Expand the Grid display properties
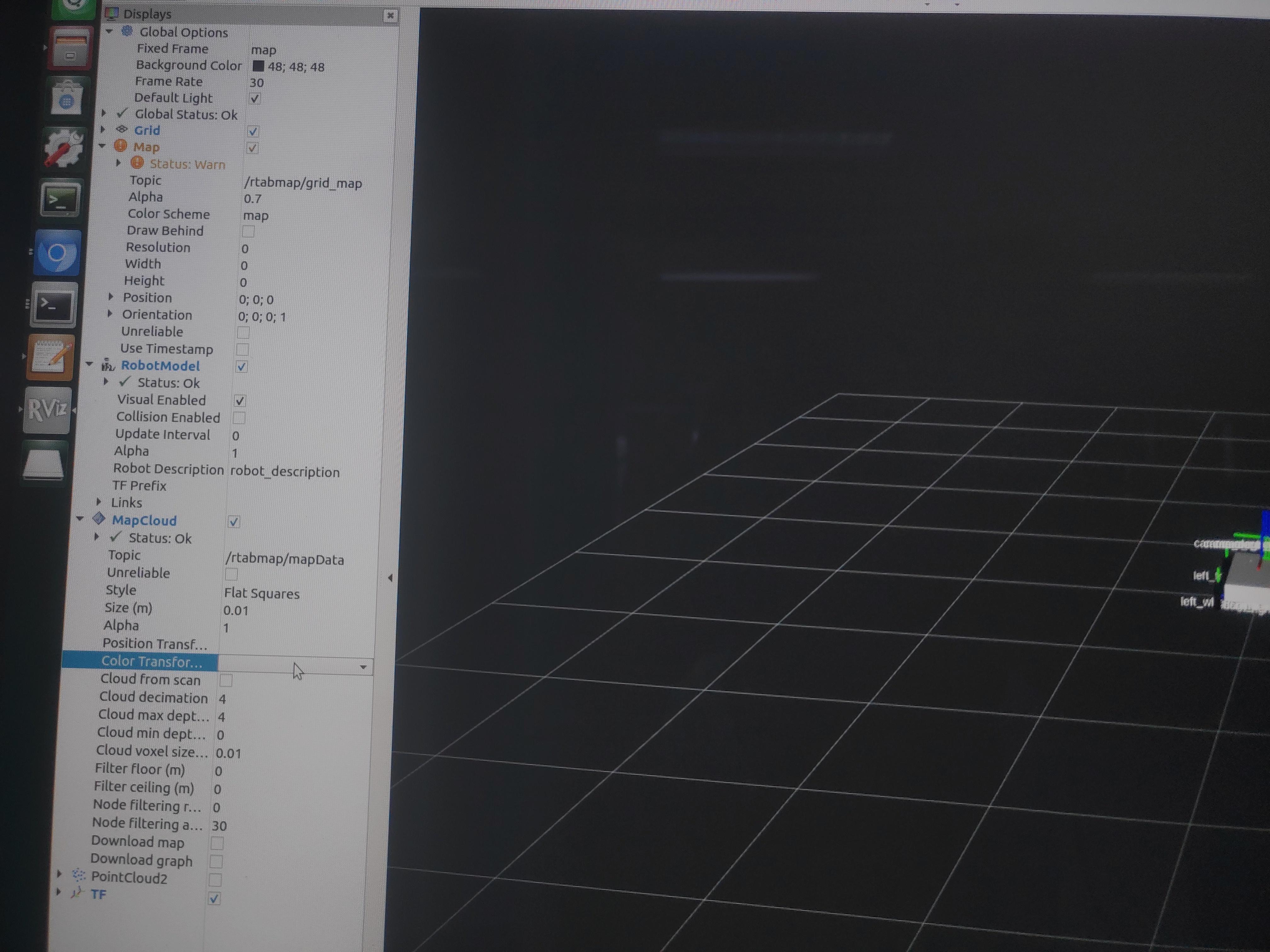The width and height of the screenshot is (1270, 952). click(x=103, y=130)
